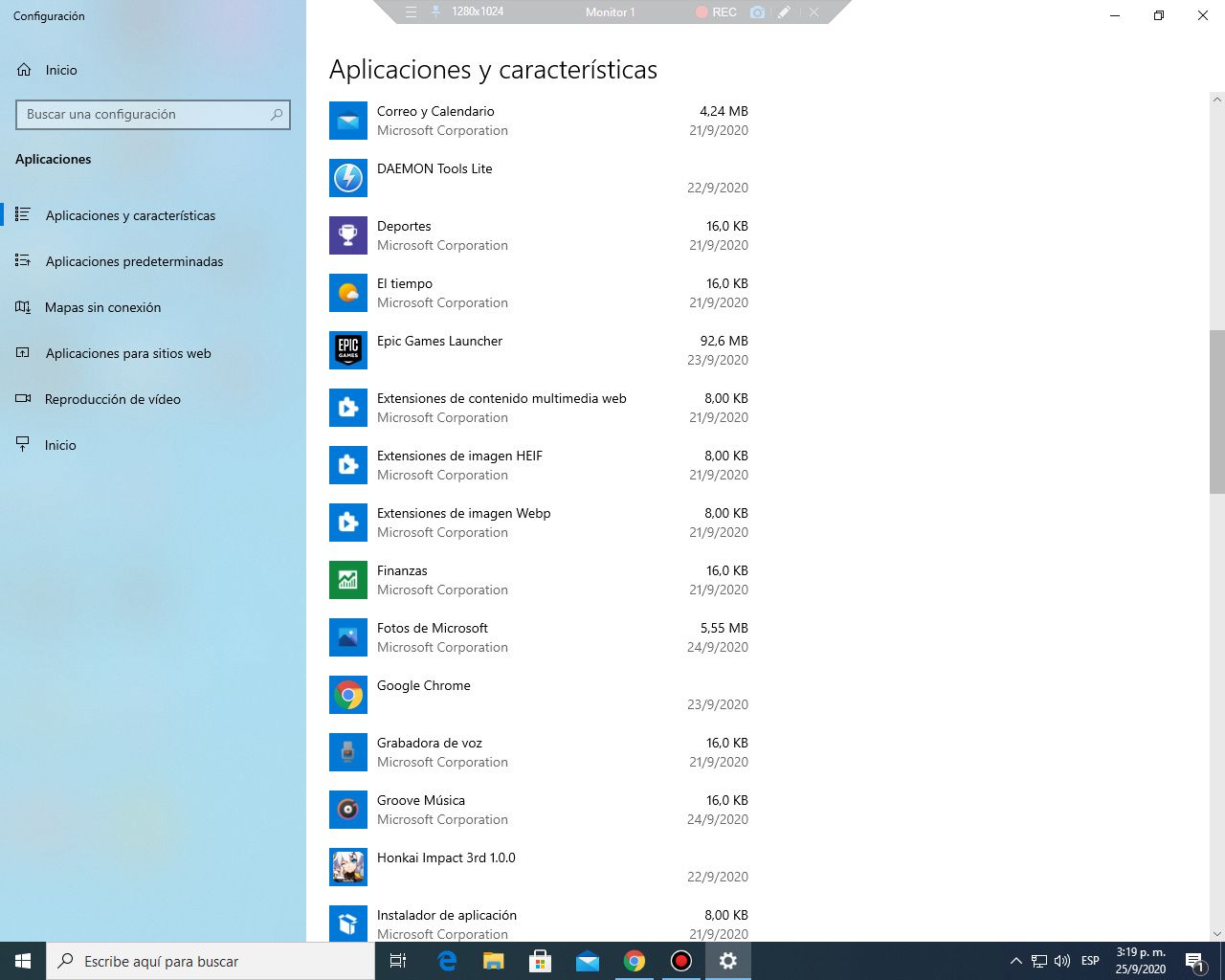Close the recorder toolbar with X icon
The image size is (1225, 980).
click(x=813, y=12)
